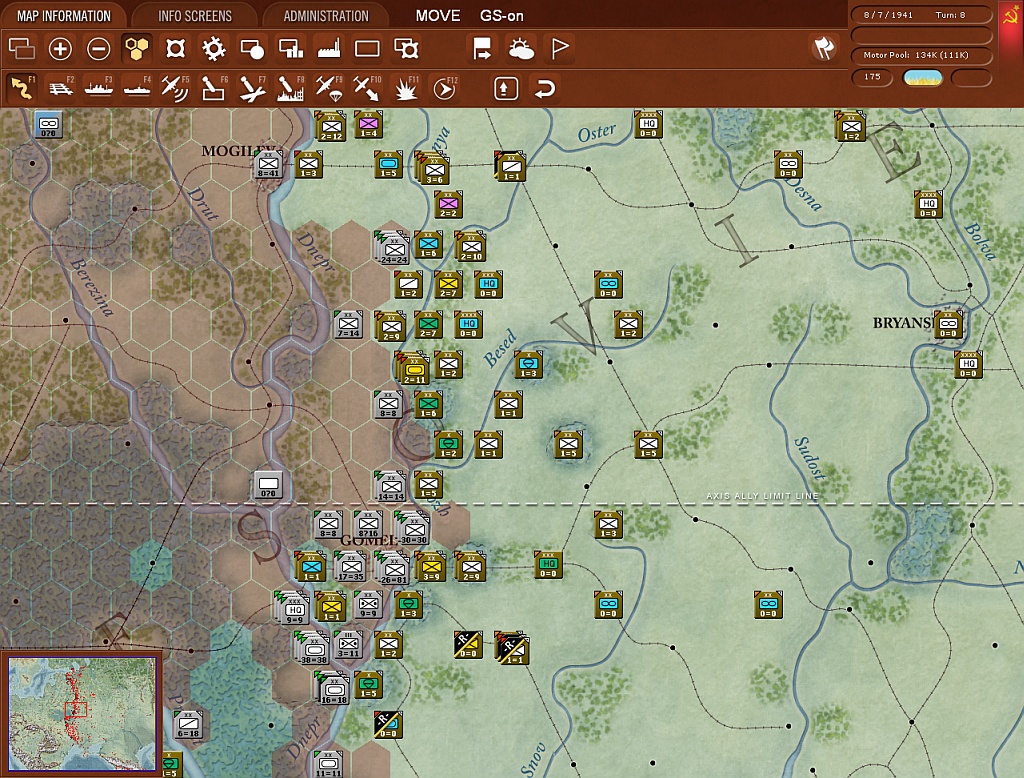The width and height of the screenshot is (1024, 778).
Task: Select the 6=18 grey unit counter
Action: (188, 724)
